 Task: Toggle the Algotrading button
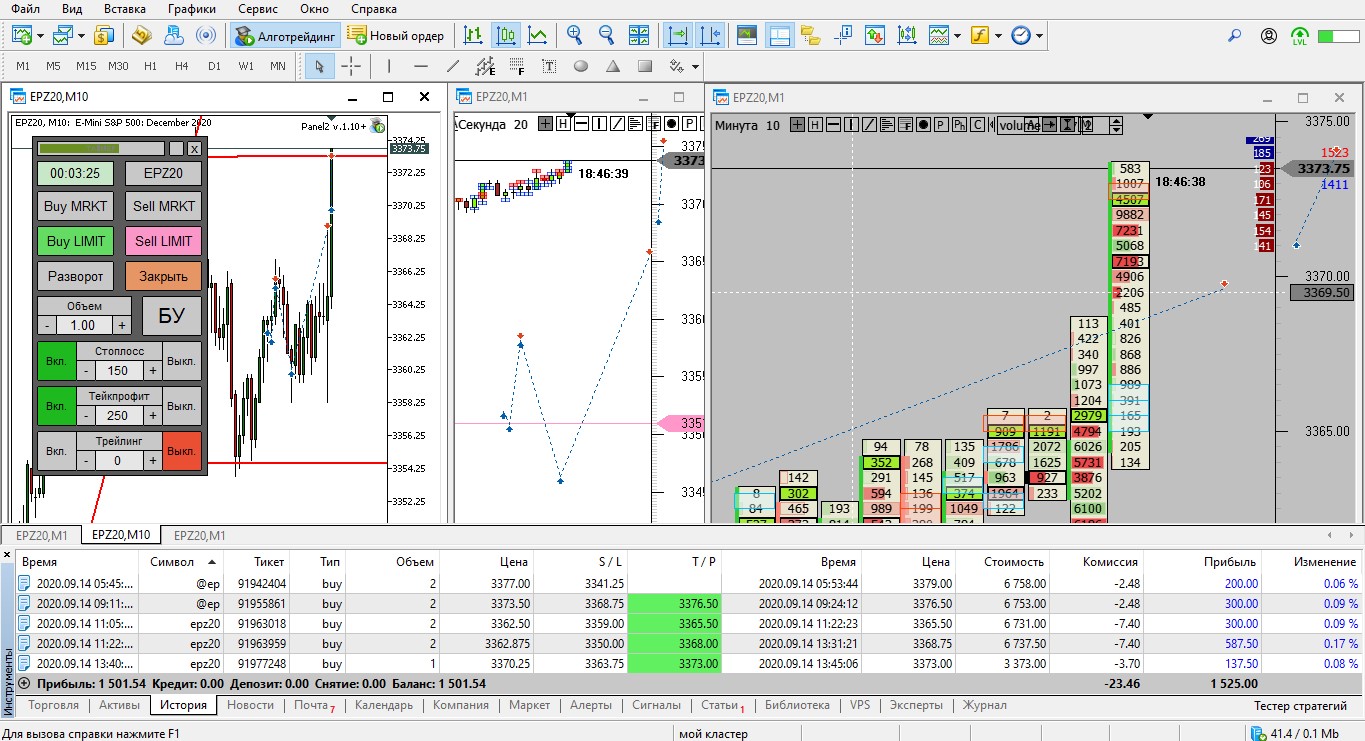coord(286,36)
